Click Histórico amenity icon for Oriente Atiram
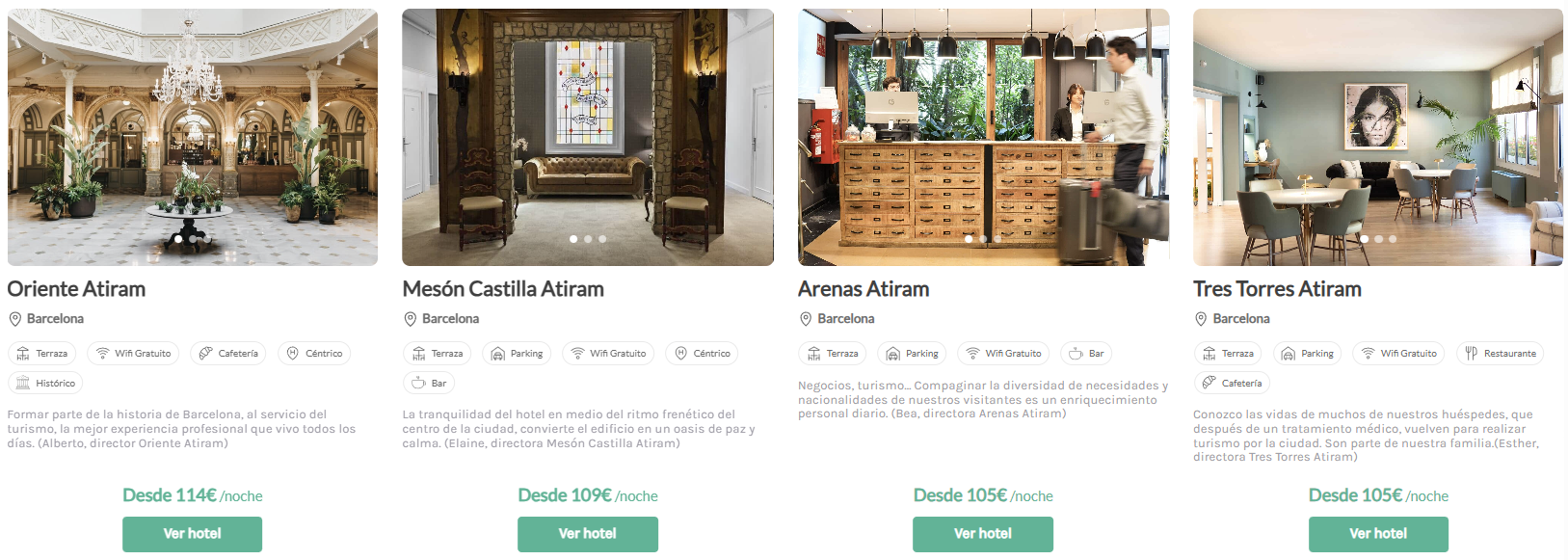Screen dimensions: 1568x560 23,384
